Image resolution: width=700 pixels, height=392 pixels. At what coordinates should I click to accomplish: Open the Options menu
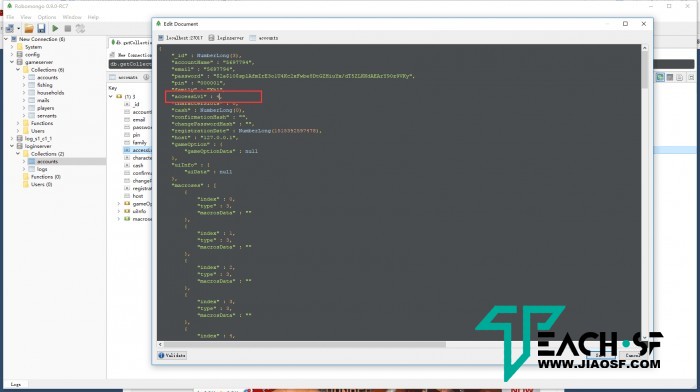(x=47, y=17)
